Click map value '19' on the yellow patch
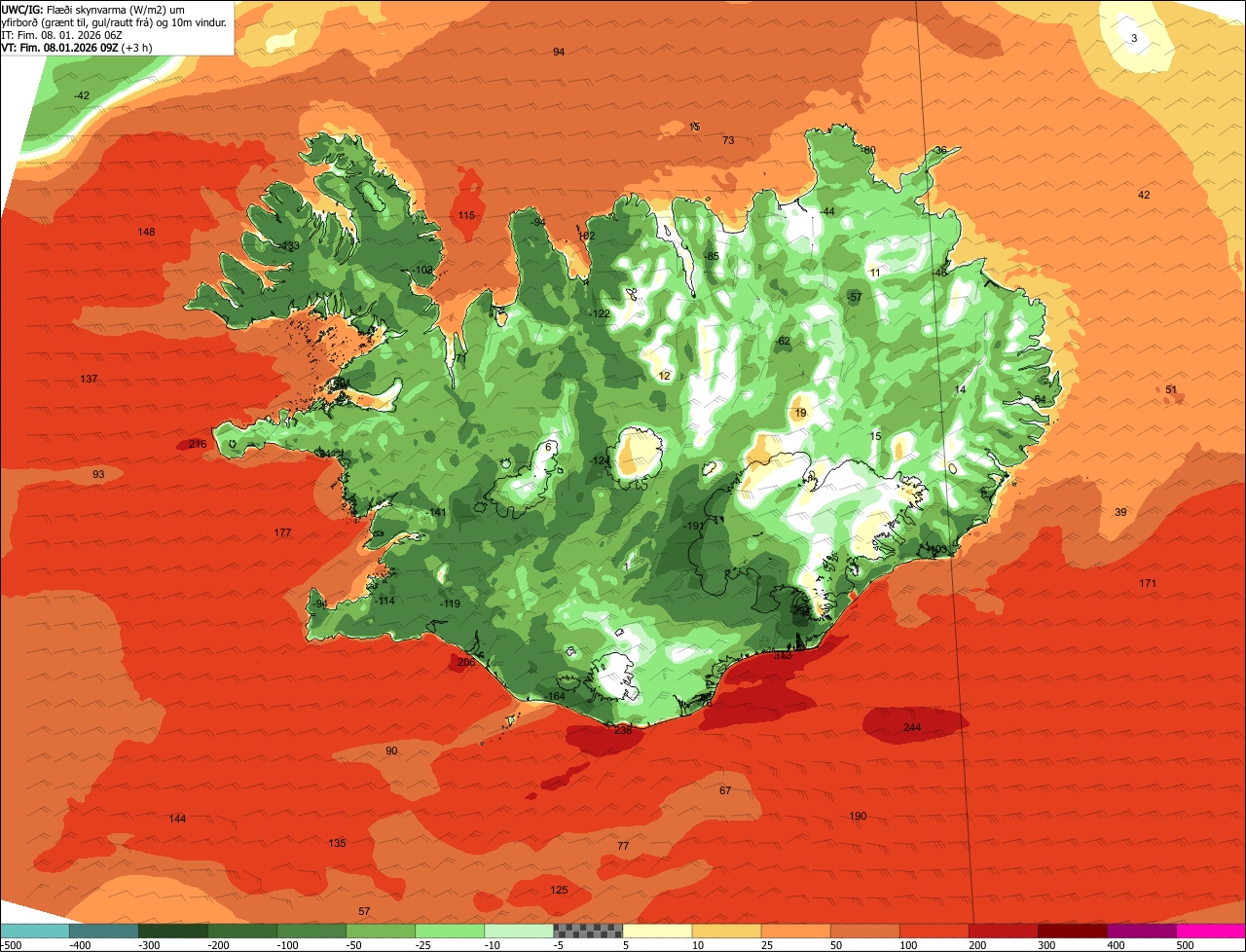The image size is (1246, 952). click(x=800, y=414)
